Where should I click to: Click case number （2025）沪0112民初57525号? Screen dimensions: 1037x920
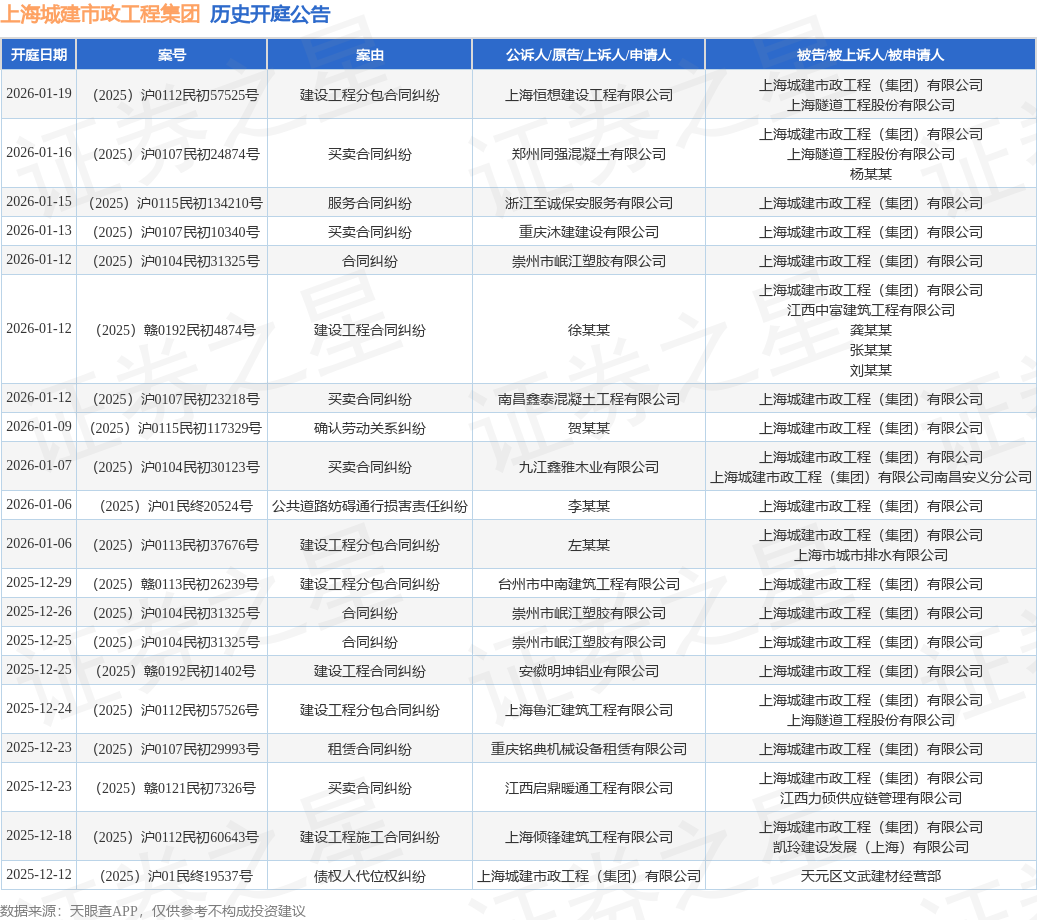(175, 94)
